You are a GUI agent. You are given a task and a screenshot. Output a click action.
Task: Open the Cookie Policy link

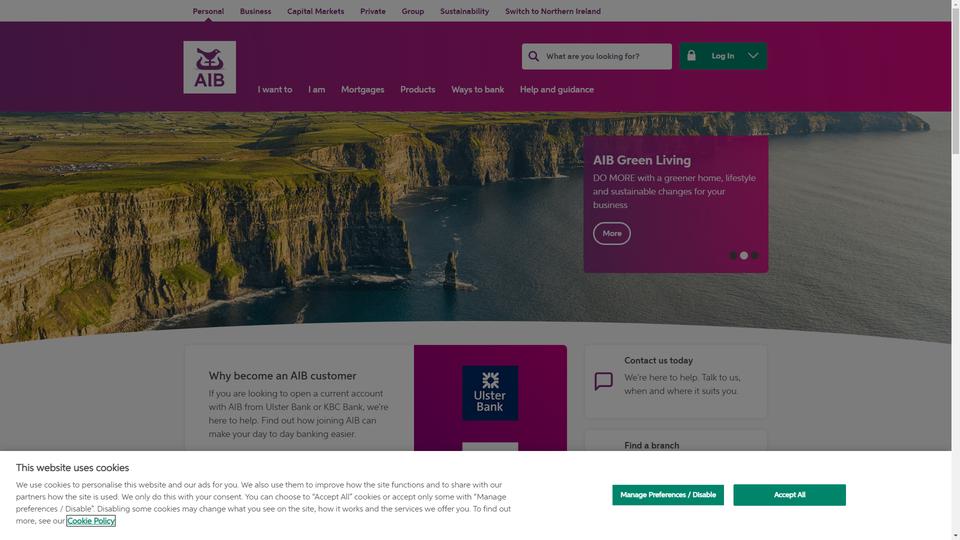91,521
